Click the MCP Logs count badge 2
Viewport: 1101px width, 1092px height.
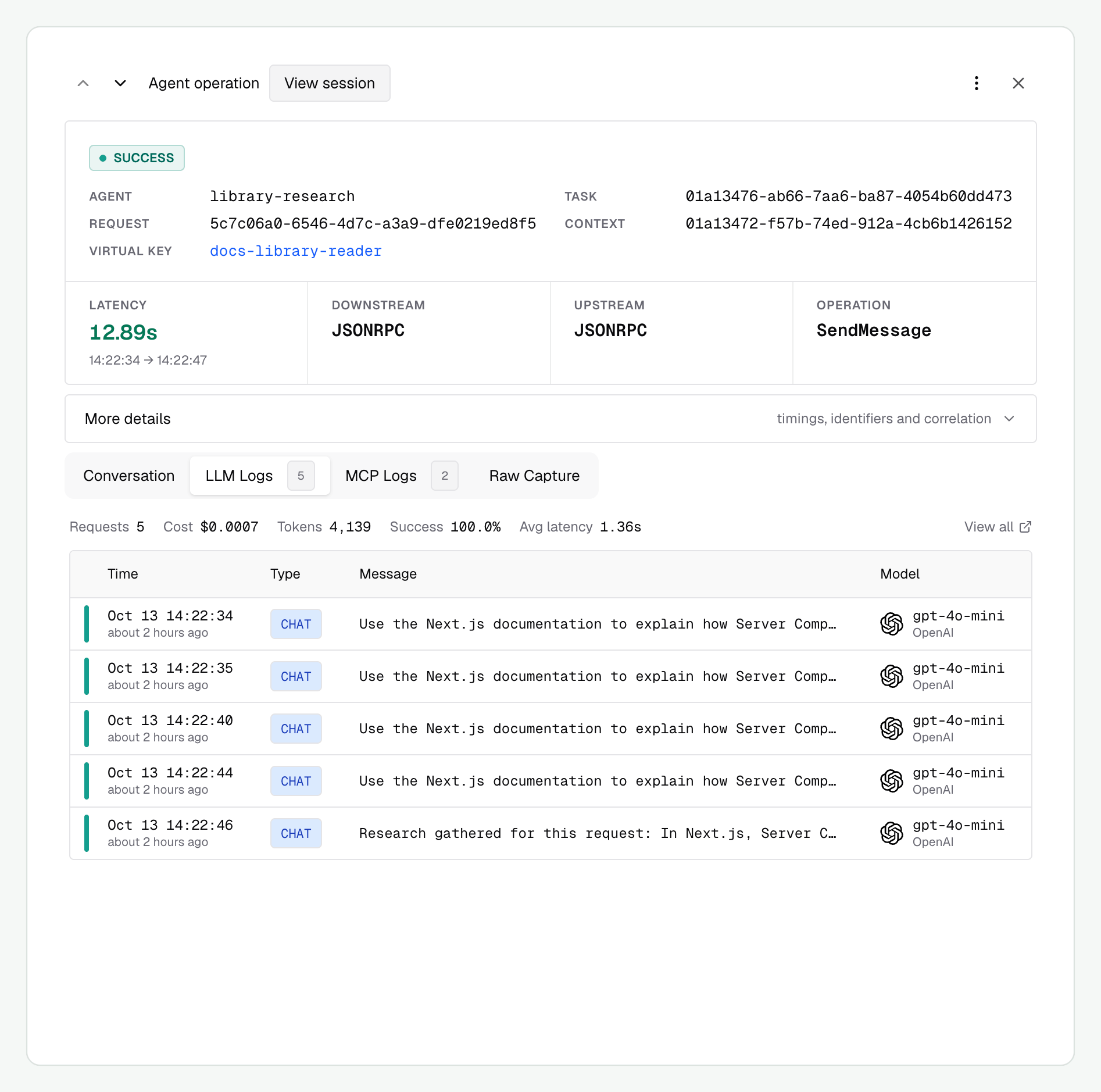445,476
